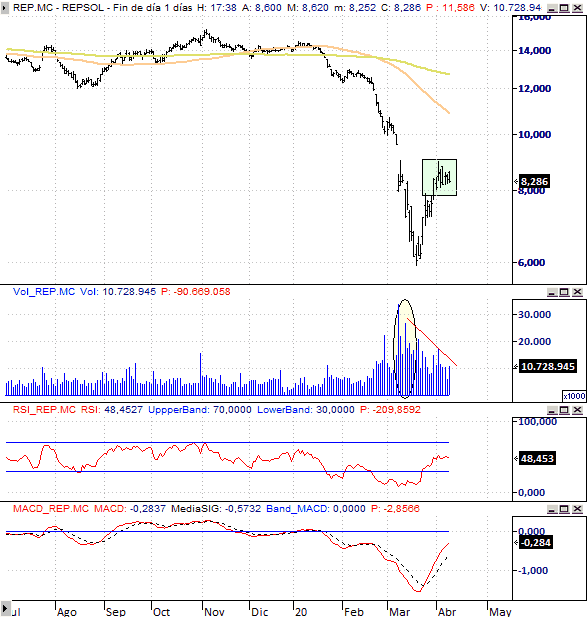Expand the arrow left of the REP.MC title
This screenshot has width=587, height=617.
(4, 7)
